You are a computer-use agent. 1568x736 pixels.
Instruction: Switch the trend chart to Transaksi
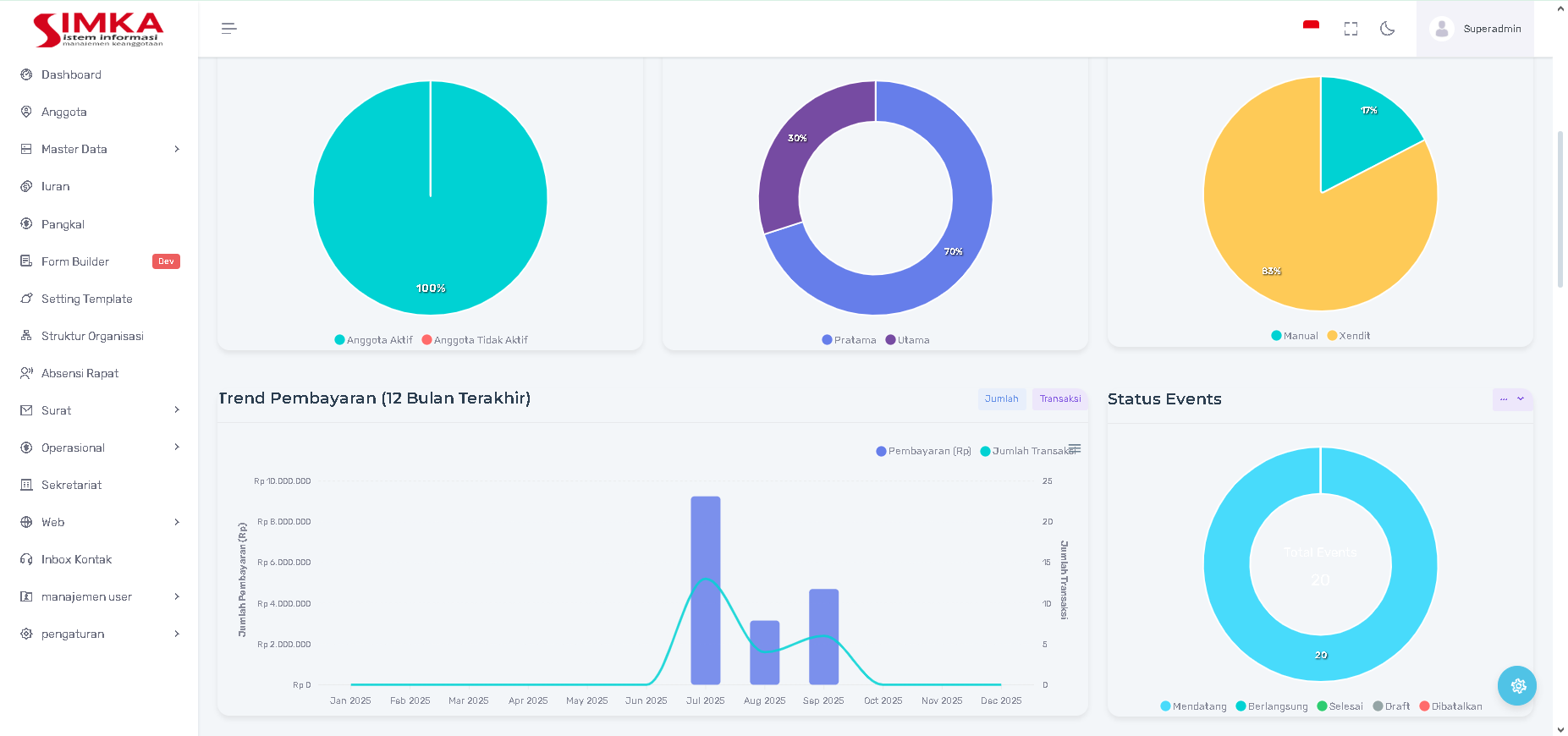[1059, 399]
